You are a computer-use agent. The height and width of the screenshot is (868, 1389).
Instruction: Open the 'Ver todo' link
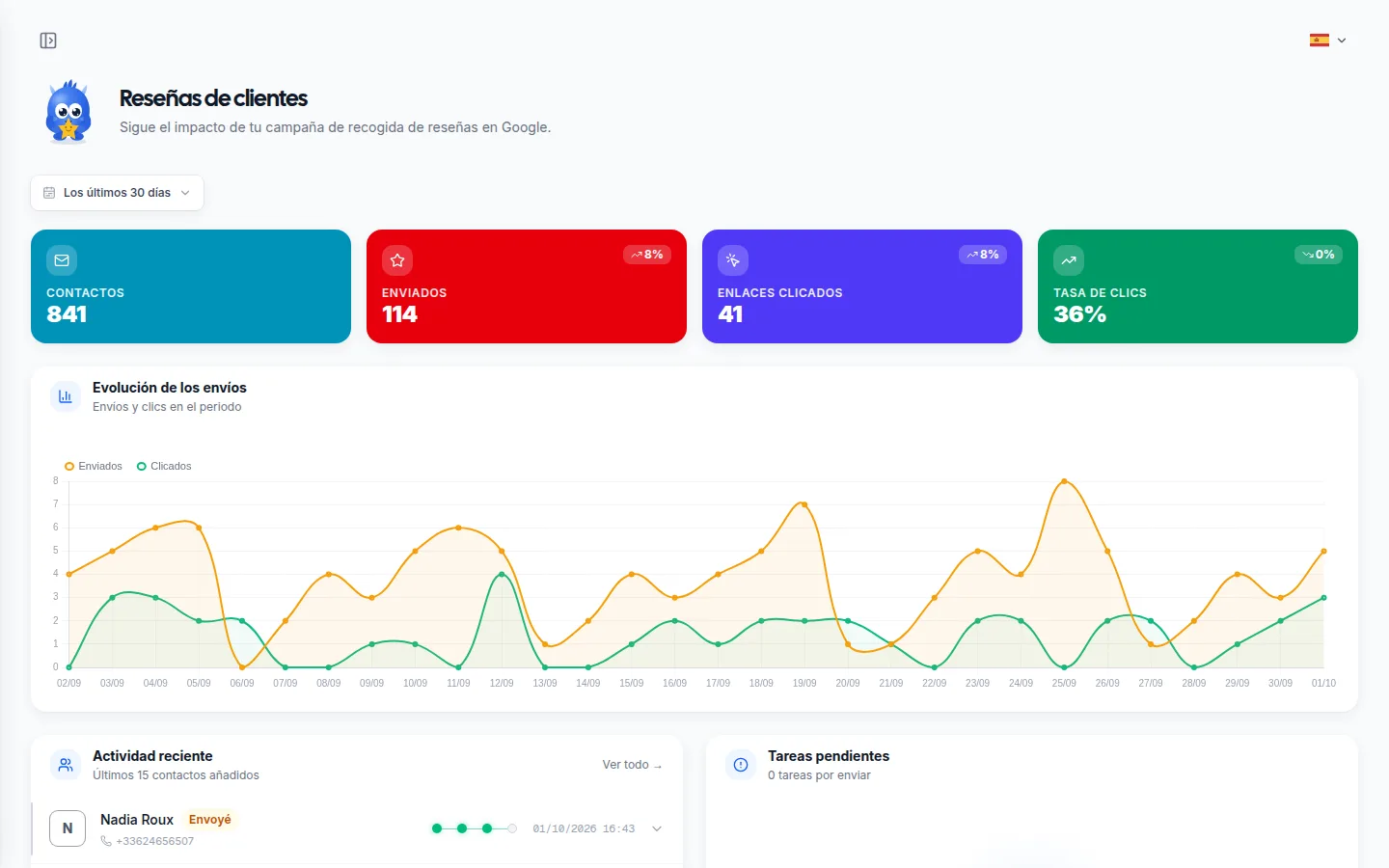pyautogui.click(x=633, y=765)
